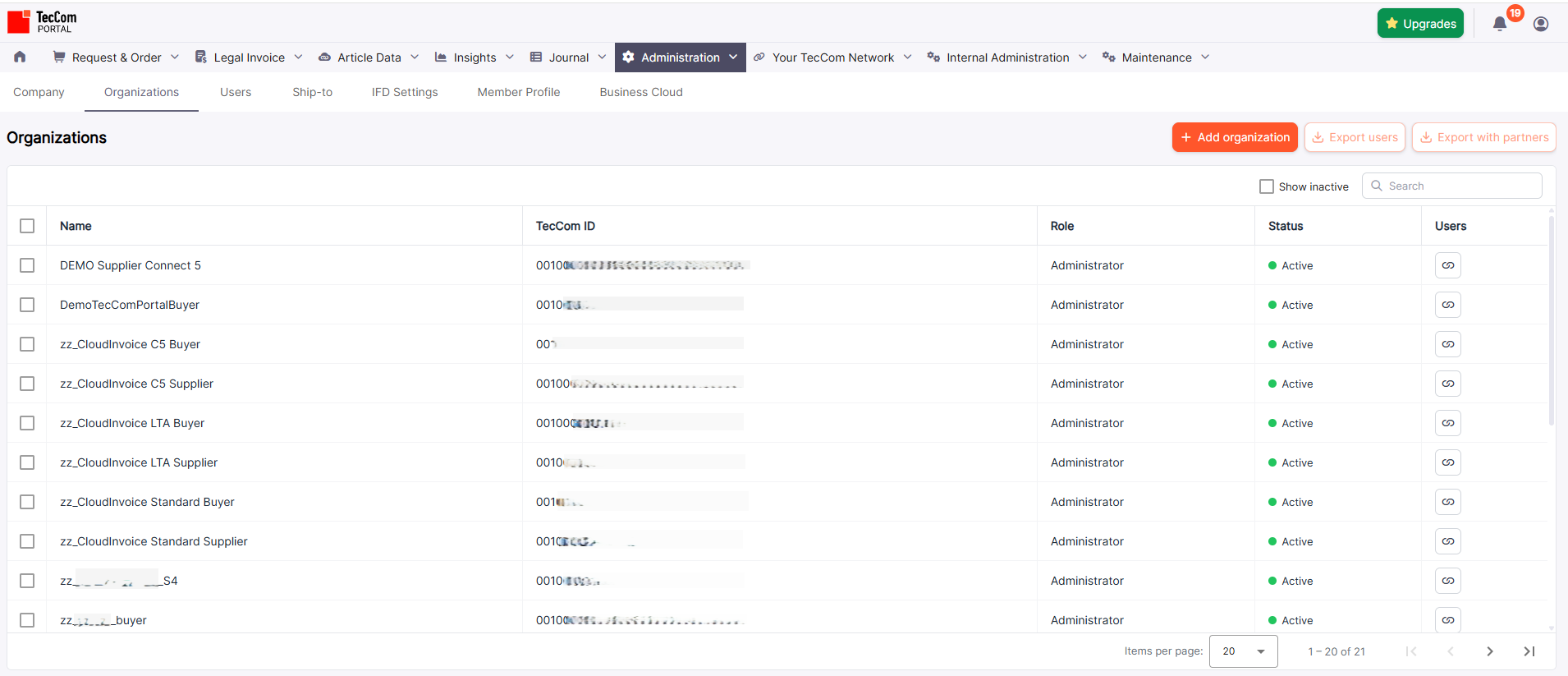
Task: Open users link for zz_CloudInvoice C5 Buyer
Action: tap(1448, 344)
